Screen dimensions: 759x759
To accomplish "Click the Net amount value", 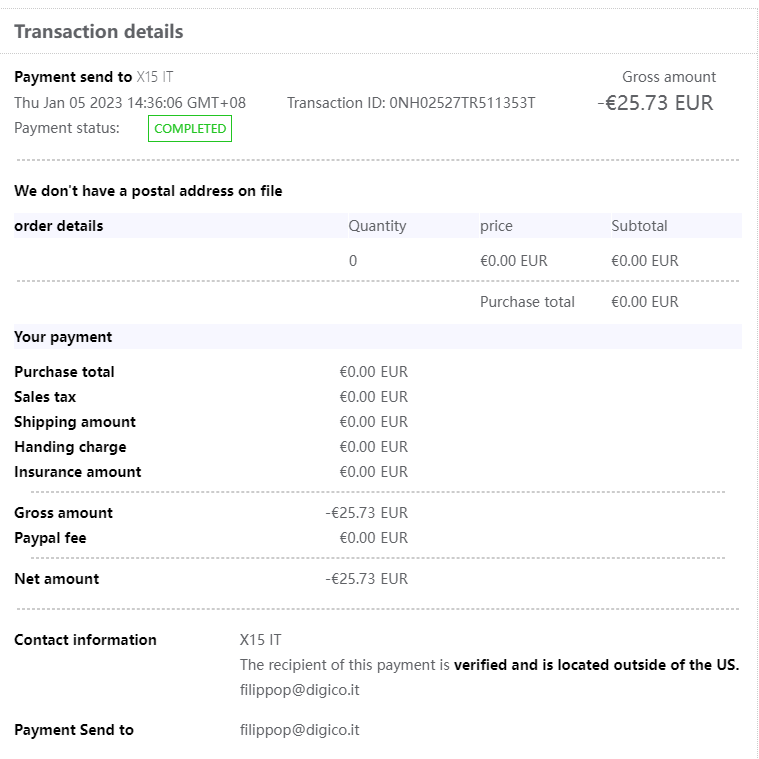I will (367, 579).
